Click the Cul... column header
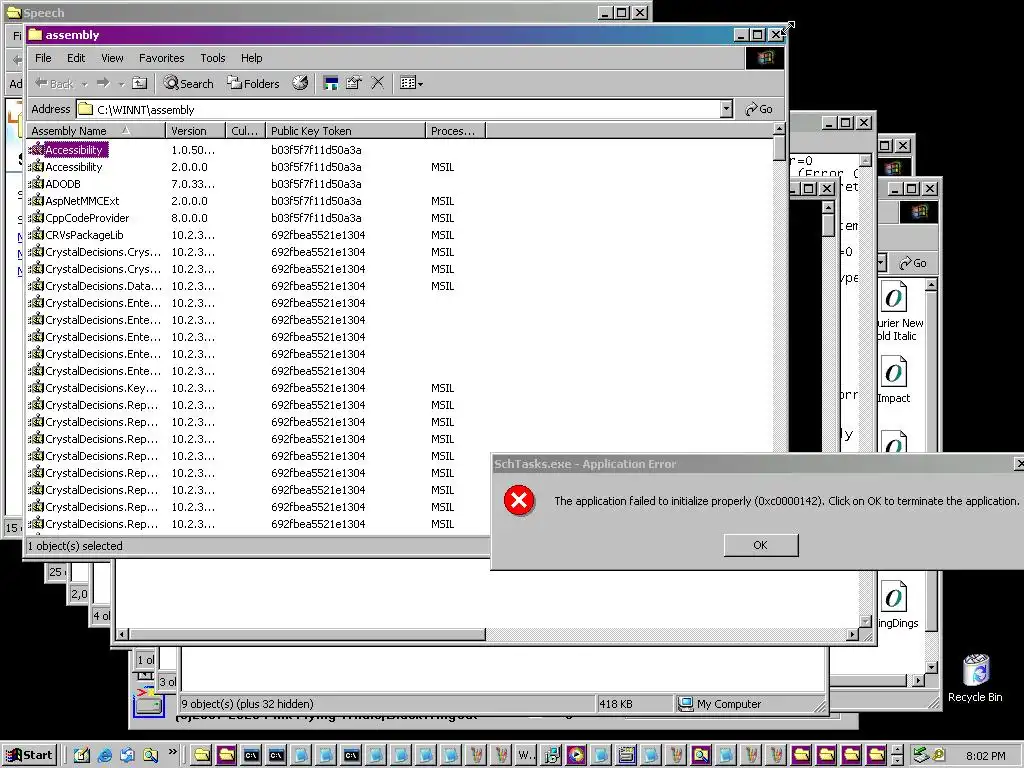 coord(246,131)
